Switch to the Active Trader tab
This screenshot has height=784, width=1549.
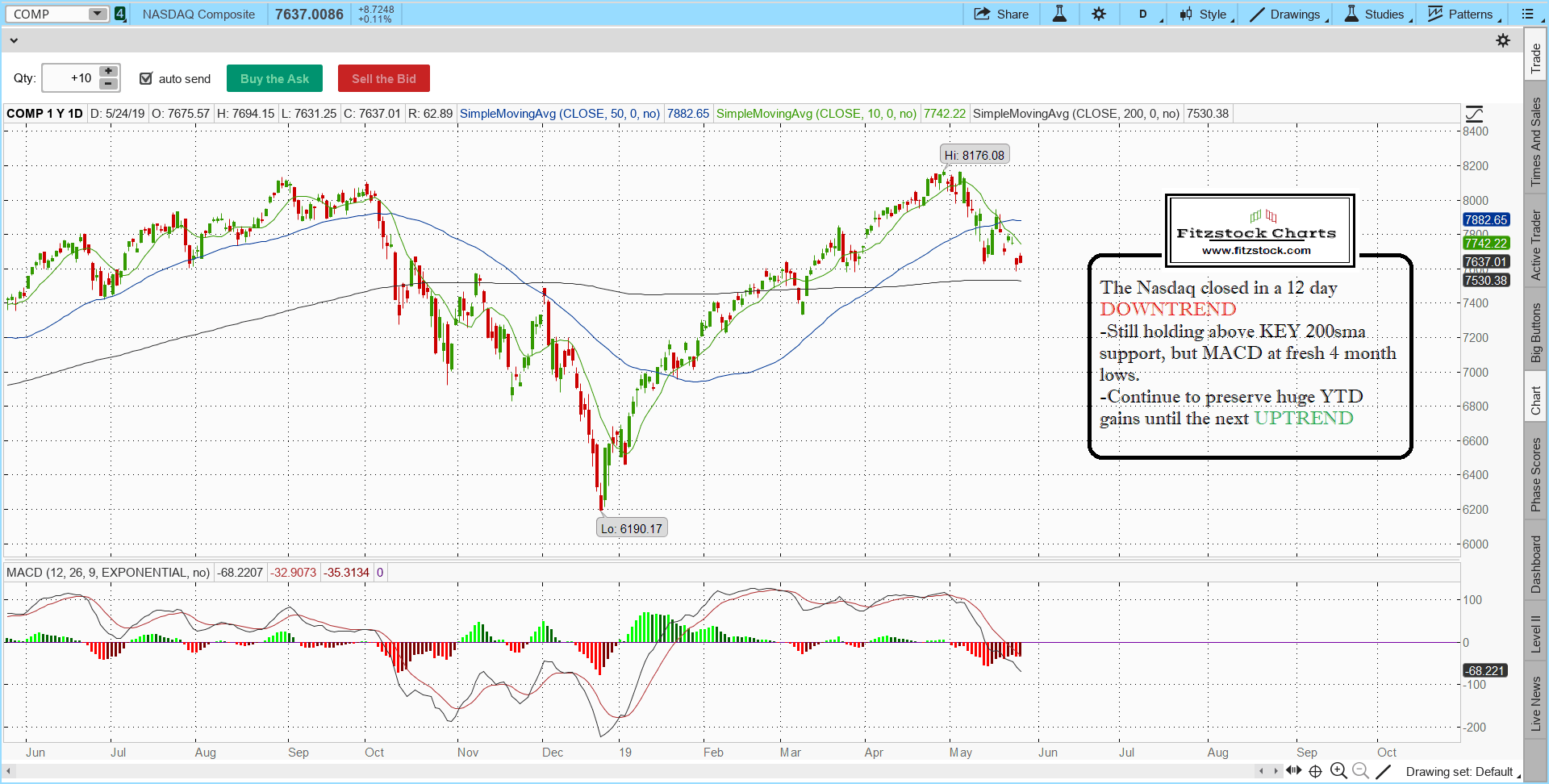click(x=1536, y=245)
